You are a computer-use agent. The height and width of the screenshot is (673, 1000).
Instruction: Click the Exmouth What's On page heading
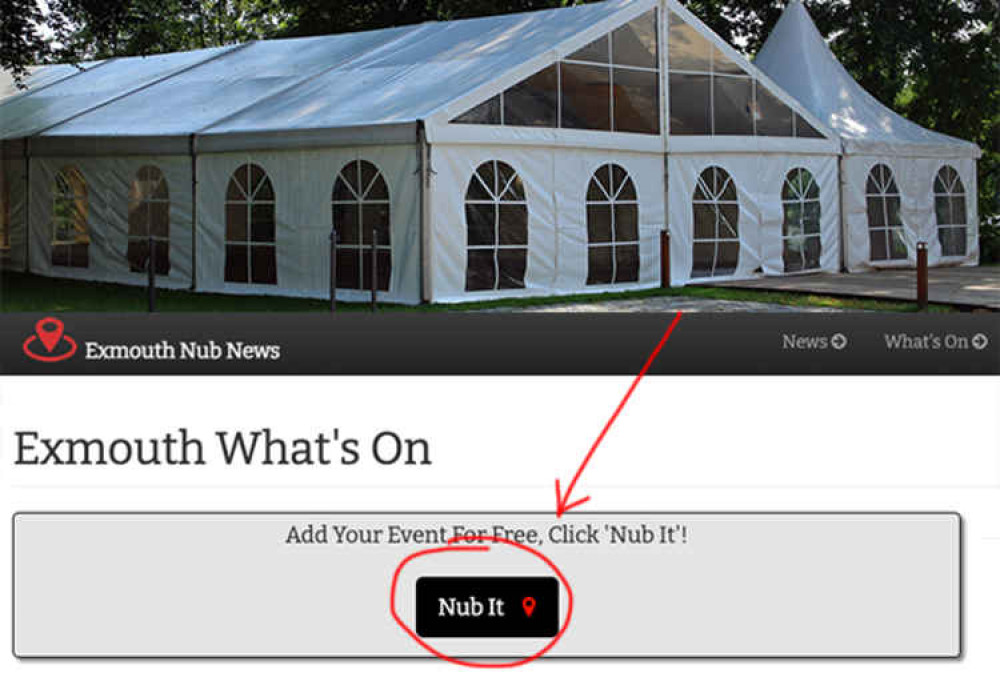[223, 448]
